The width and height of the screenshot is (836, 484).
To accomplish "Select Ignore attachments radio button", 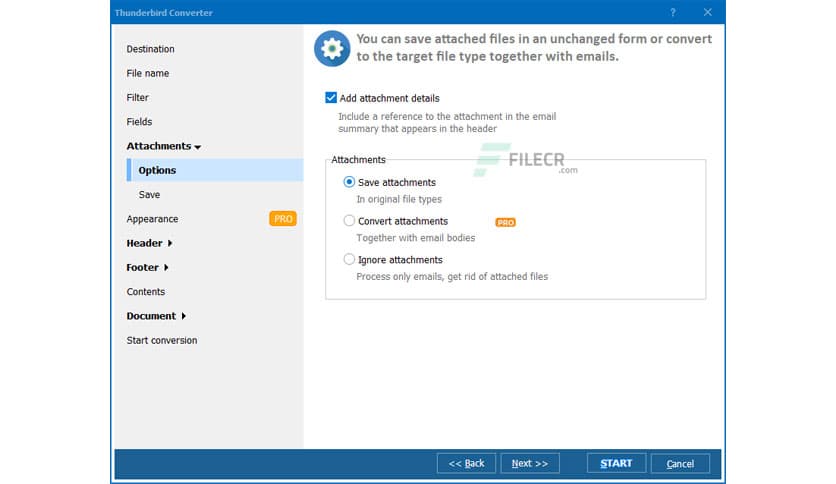I will (349, 260).
